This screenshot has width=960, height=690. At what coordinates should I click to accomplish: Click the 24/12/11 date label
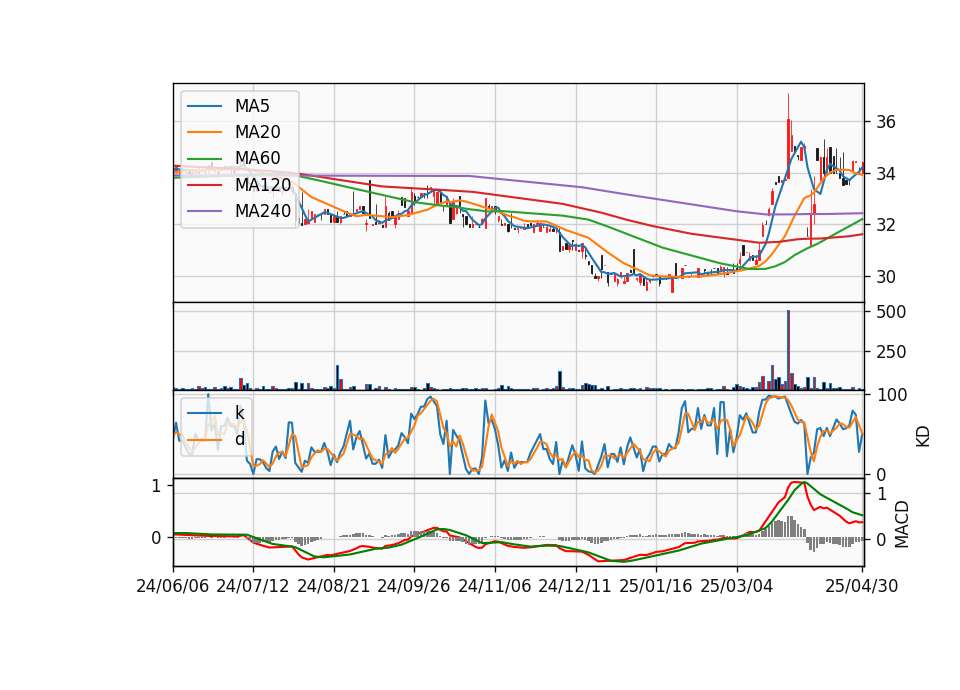pyautogui.click(x=575, y=586)
